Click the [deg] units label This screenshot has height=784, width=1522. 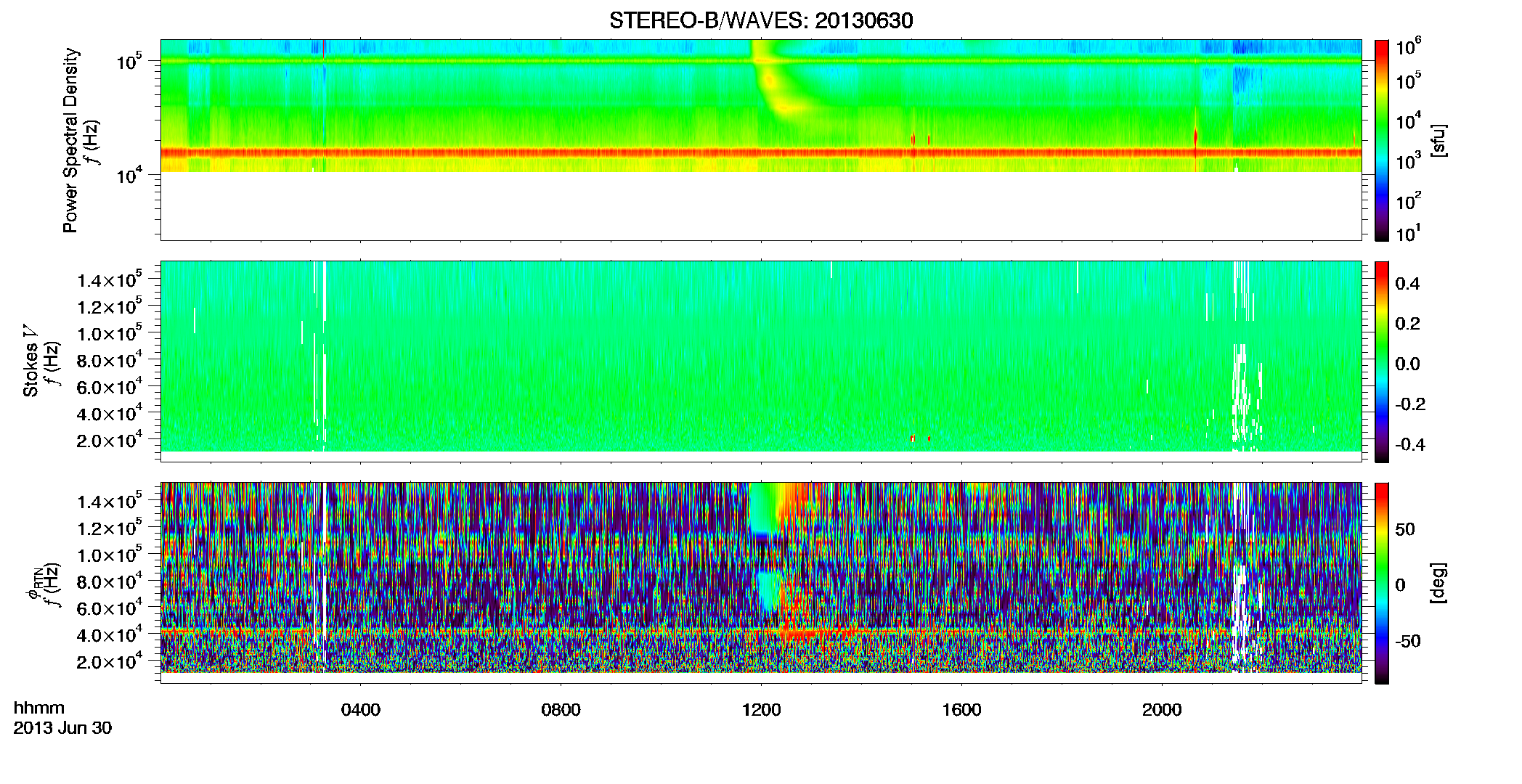coord(1438,583)
